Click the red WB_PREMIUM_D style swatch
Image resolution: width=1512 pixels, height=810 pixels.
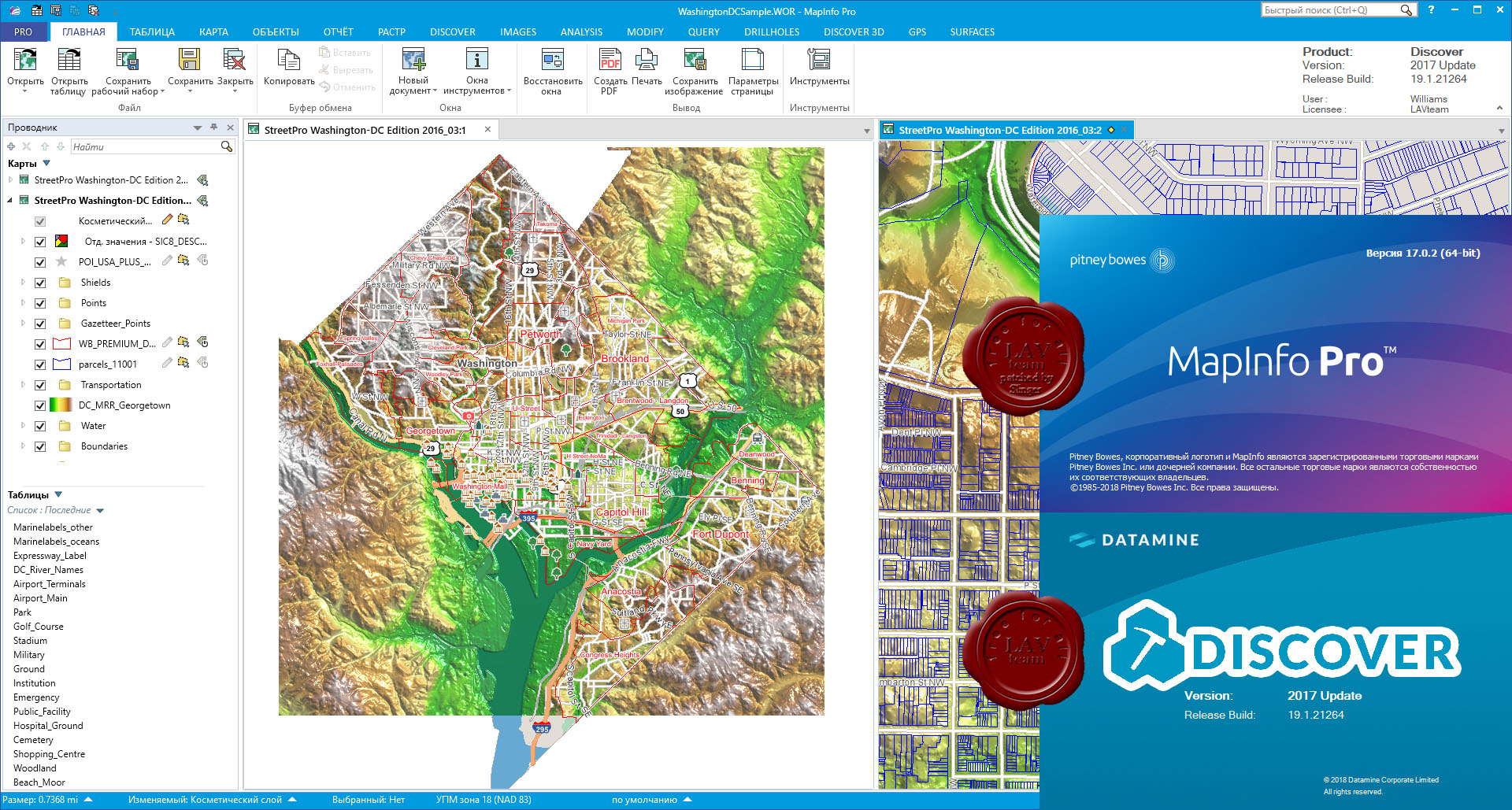point(61,344)
